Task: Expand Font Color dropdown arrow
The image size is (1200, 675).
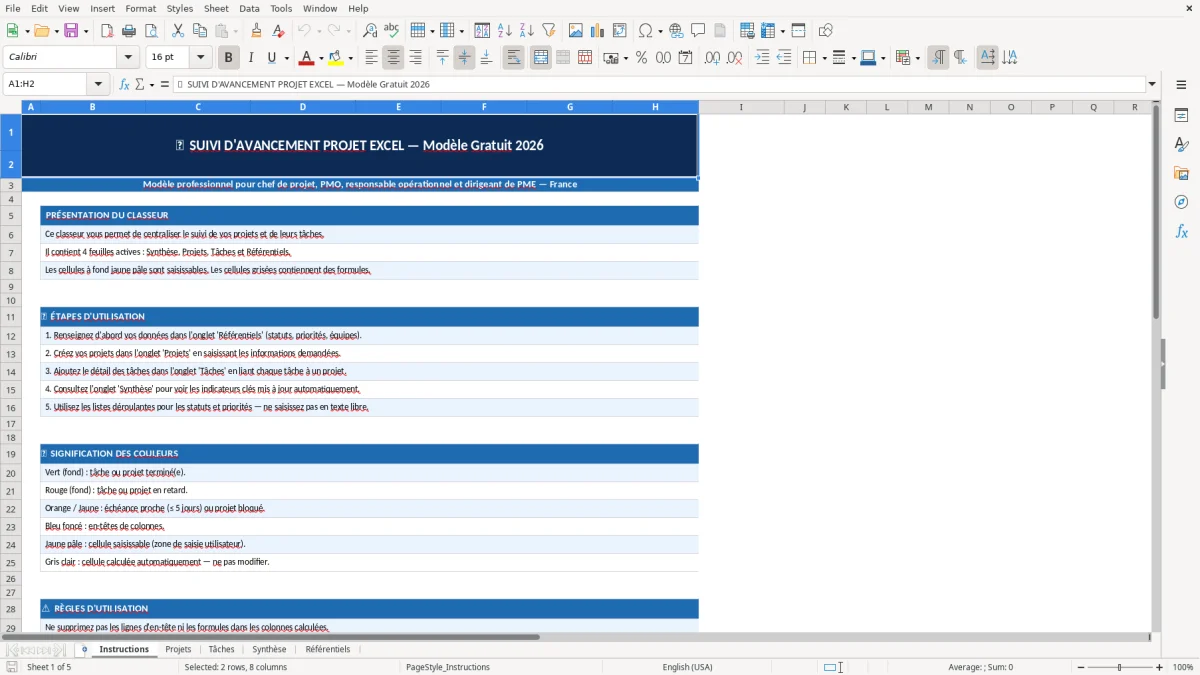Action: [320, 58]
